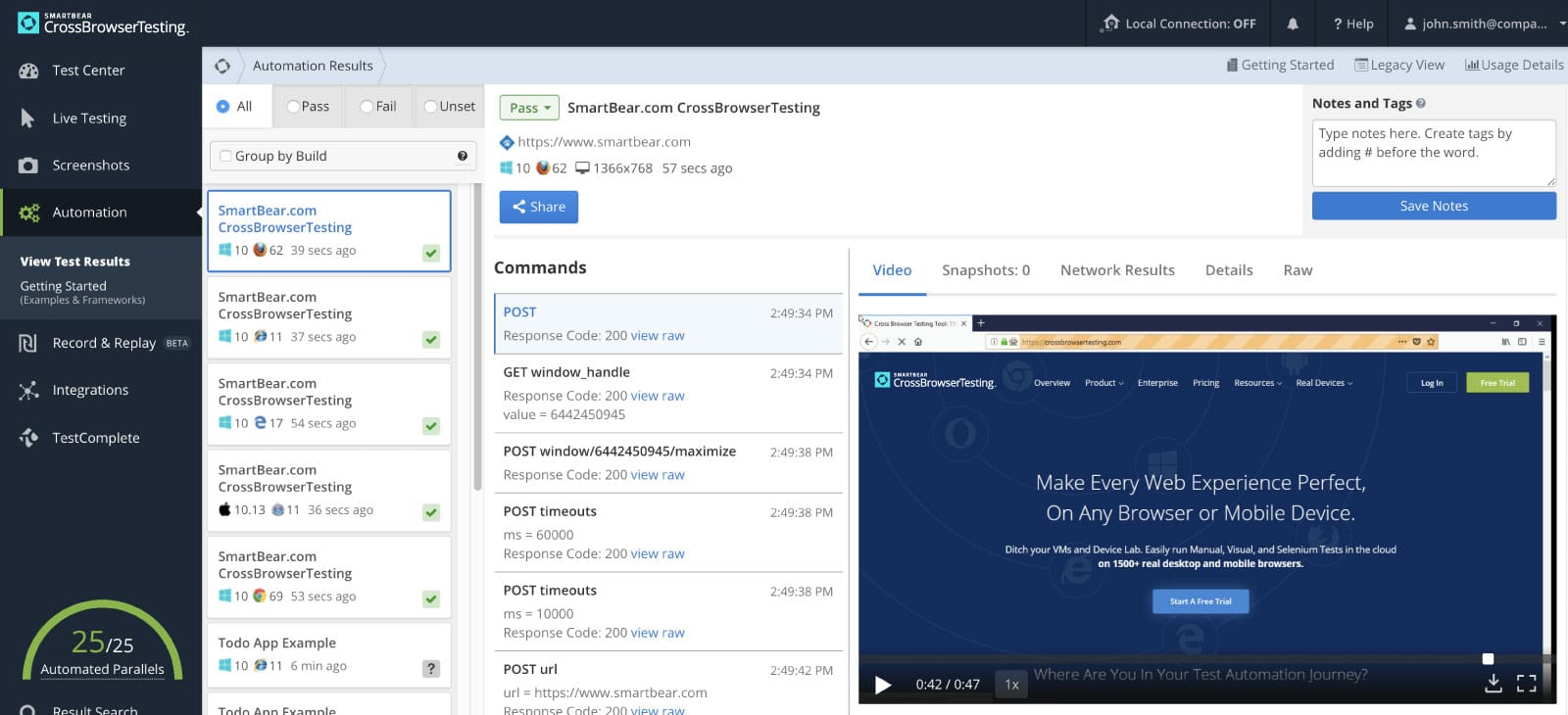
Task: Open the Legacy View link
Action: (x=1399, y=65)
